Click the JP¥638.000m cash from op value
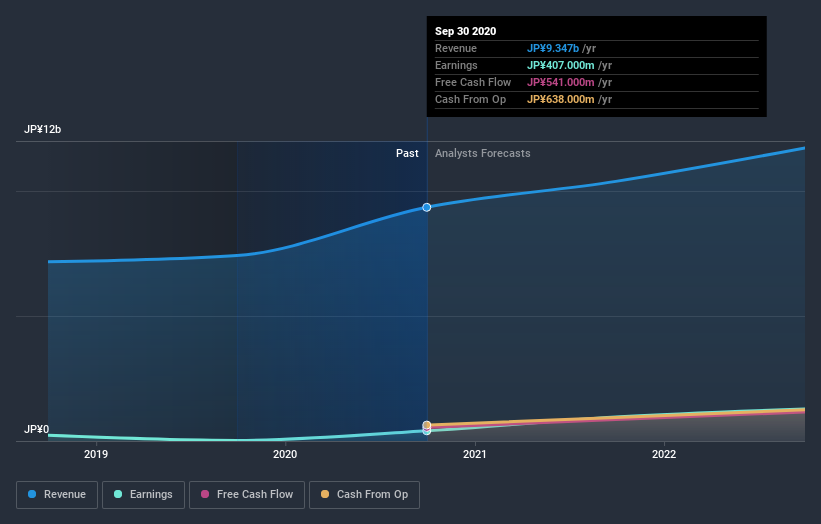The width and height of the screenshot is (821, 524). tap(560, 99)
